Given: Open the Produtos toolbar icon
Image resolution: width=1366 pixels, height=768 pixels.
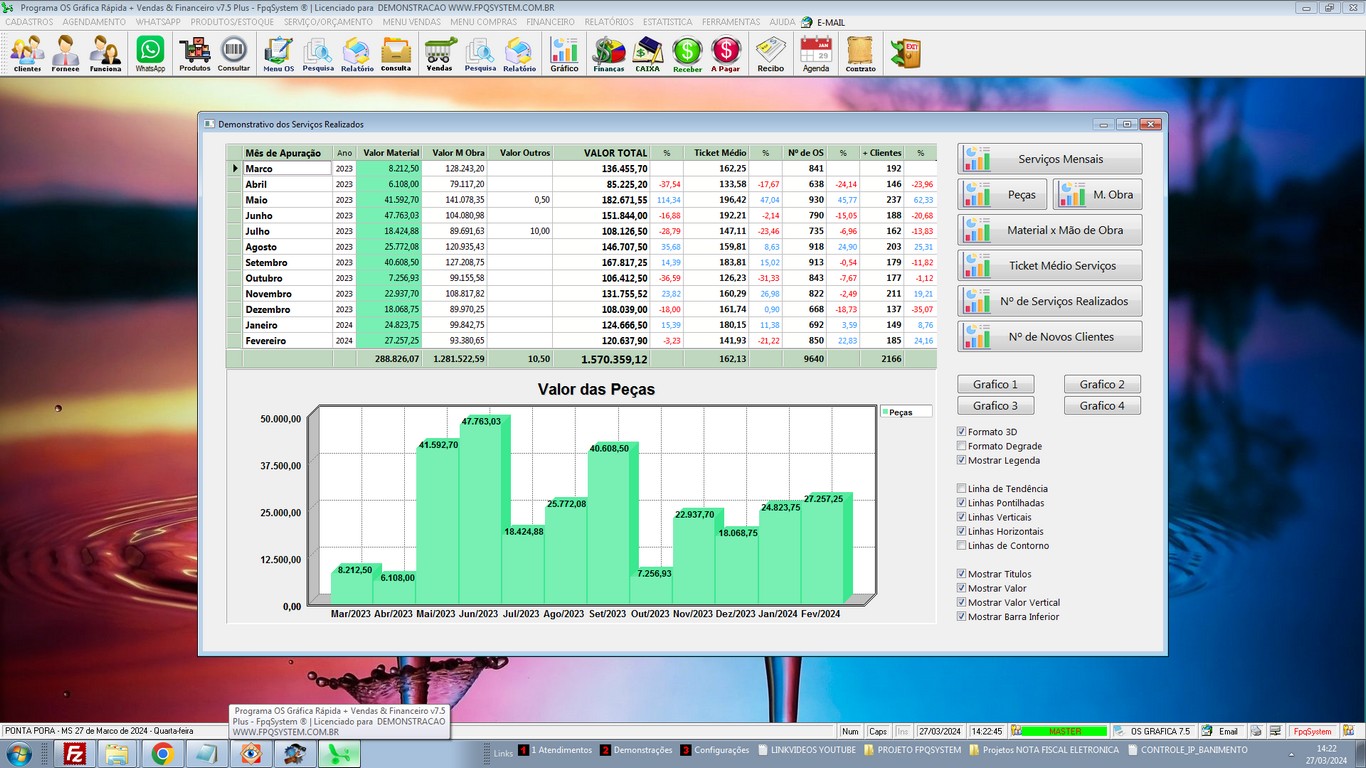Looking at the screenshot, I should click(x=195, y=53).
